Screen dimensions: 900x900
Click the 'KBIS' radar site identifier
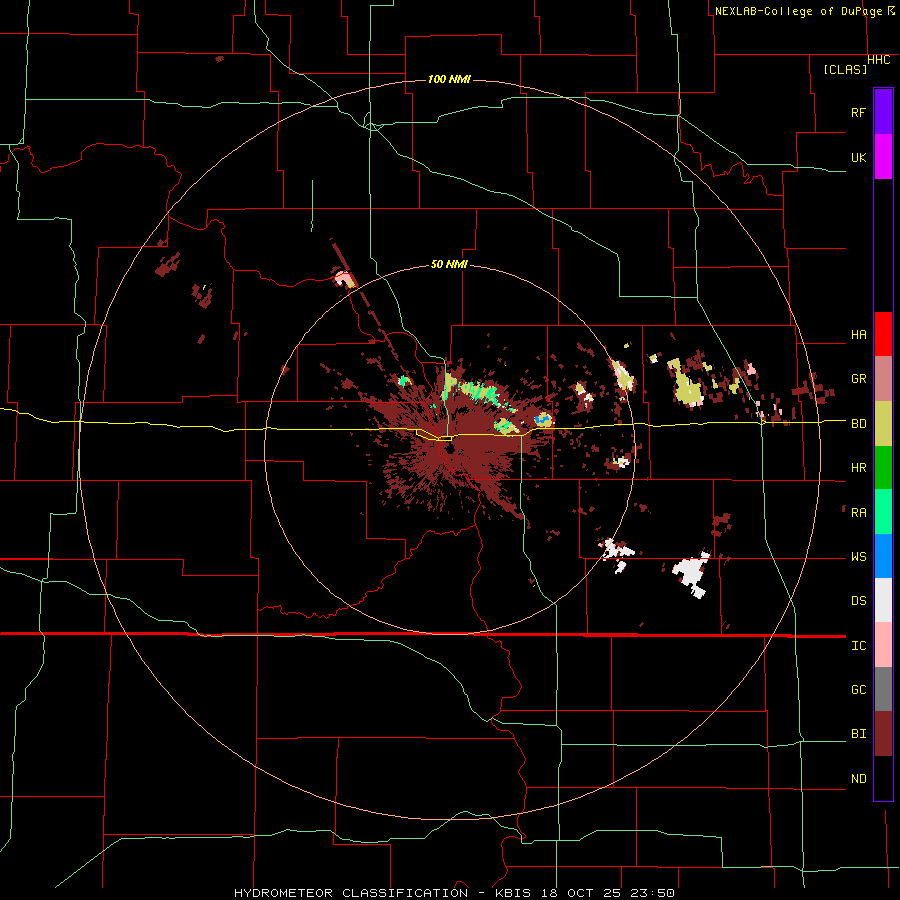coord(512,893)
